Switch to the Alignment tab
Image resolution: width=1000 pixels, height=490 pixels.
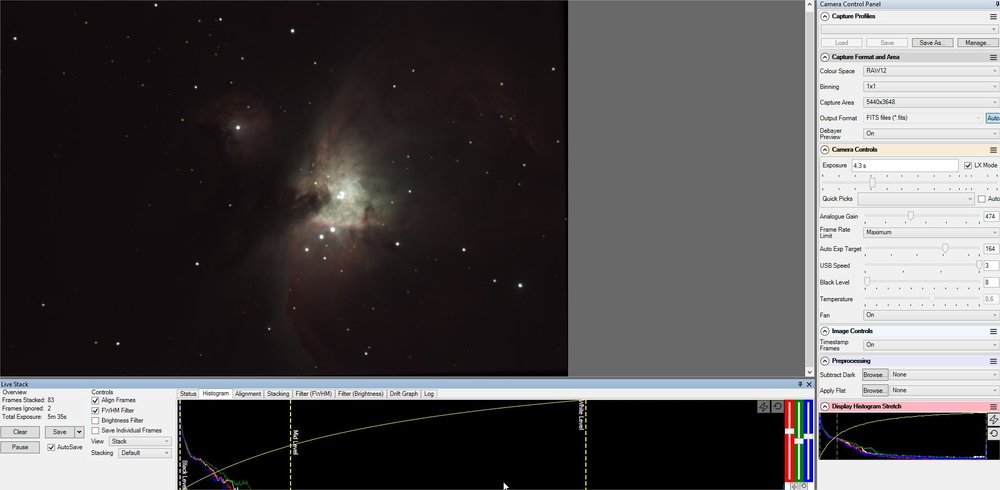(x=248, y=394)
